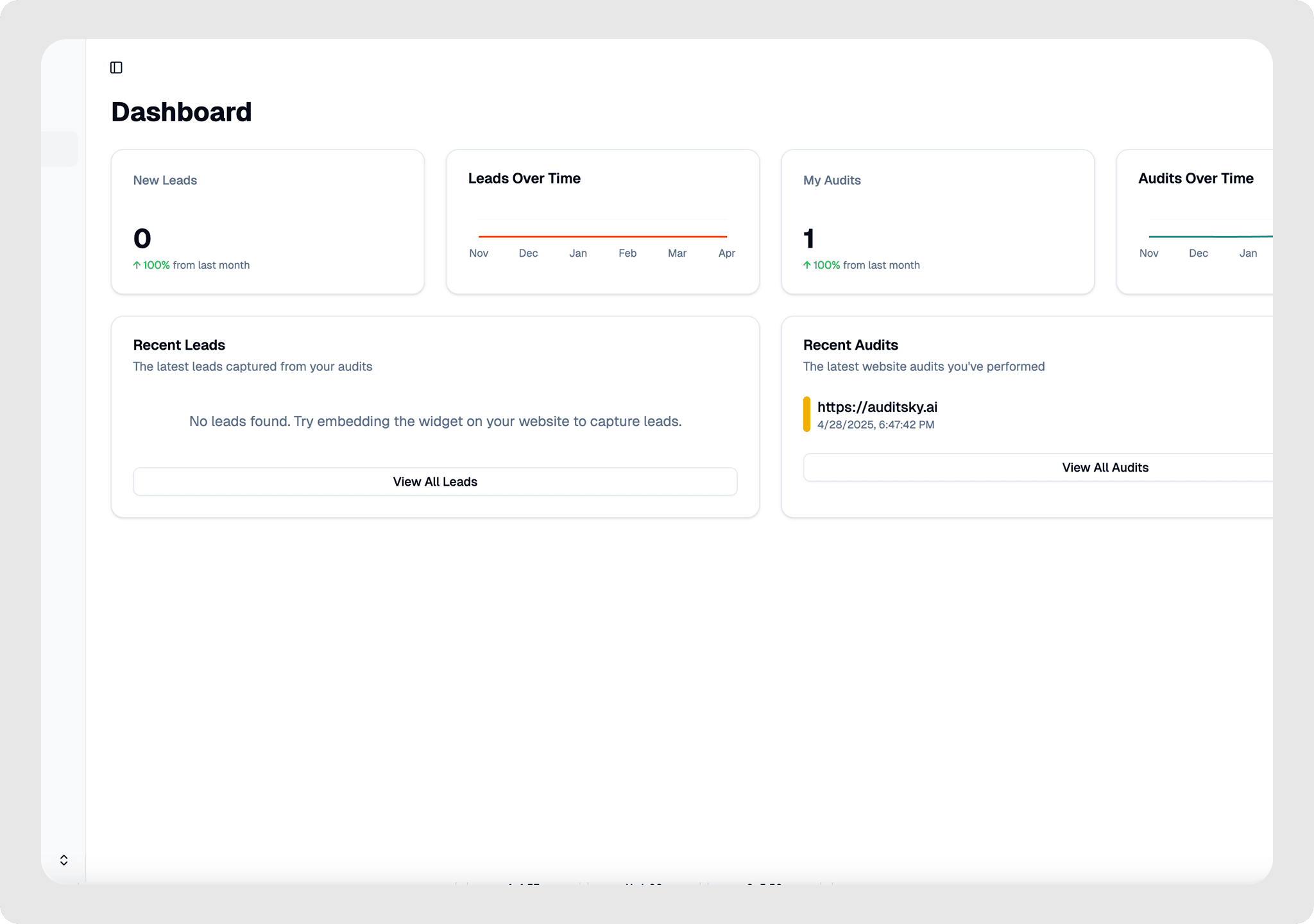Click the Feb label on Leads chart

(x=627, y=253)
